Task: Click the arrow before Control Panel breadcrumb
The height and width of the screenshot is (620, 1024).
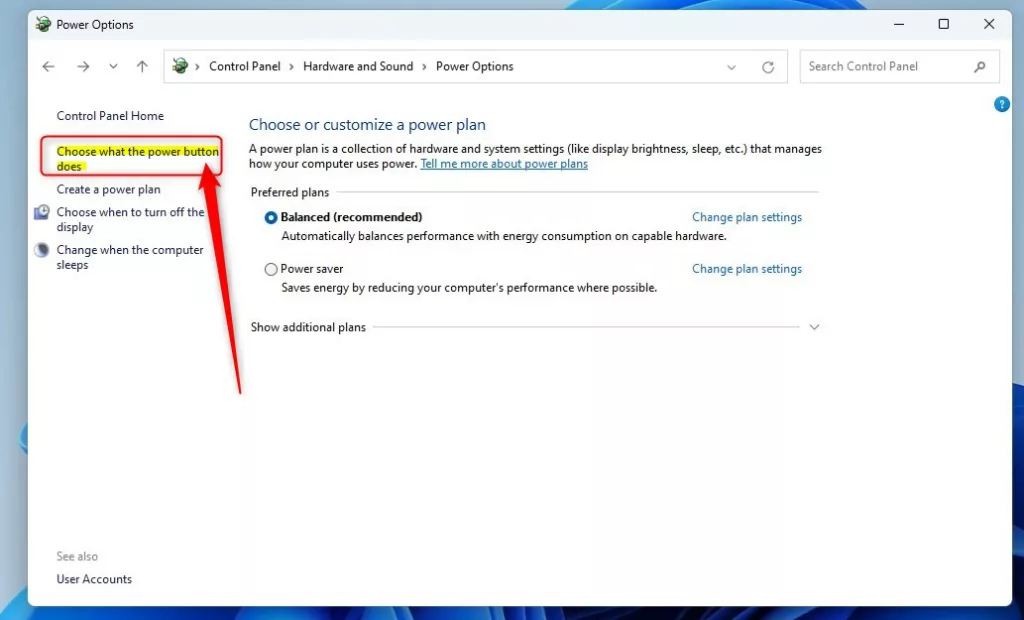Action: click(x=197, y=67)
